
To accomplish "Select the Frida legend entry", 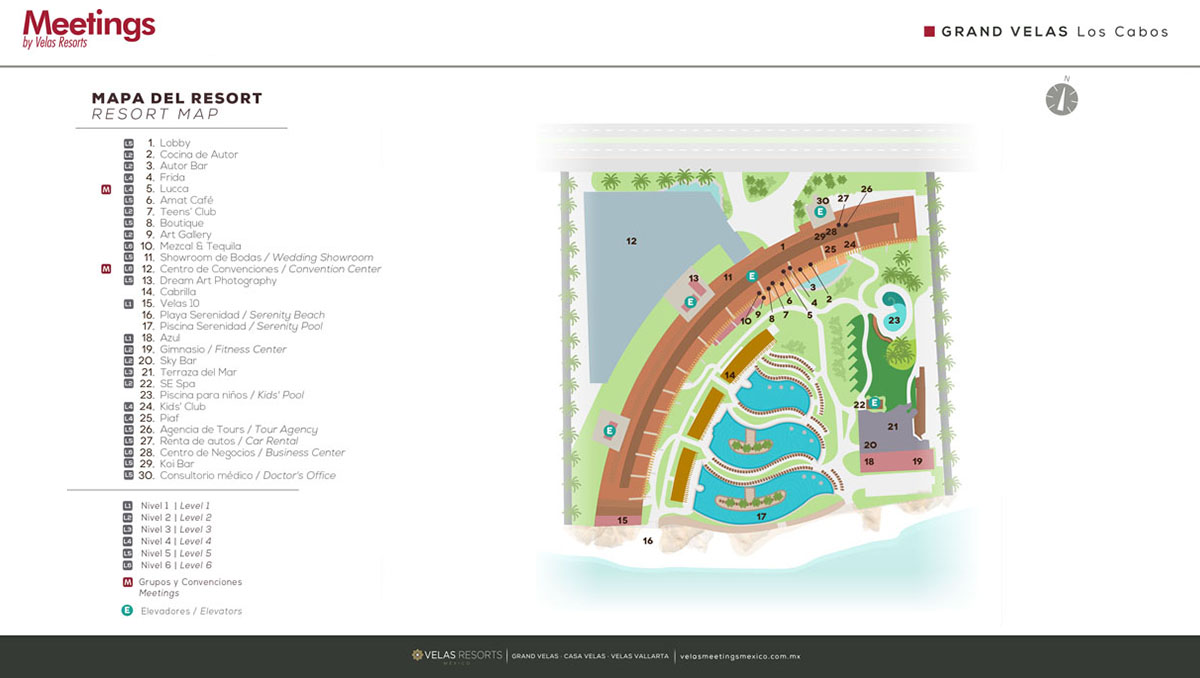I will pos(165,178).
